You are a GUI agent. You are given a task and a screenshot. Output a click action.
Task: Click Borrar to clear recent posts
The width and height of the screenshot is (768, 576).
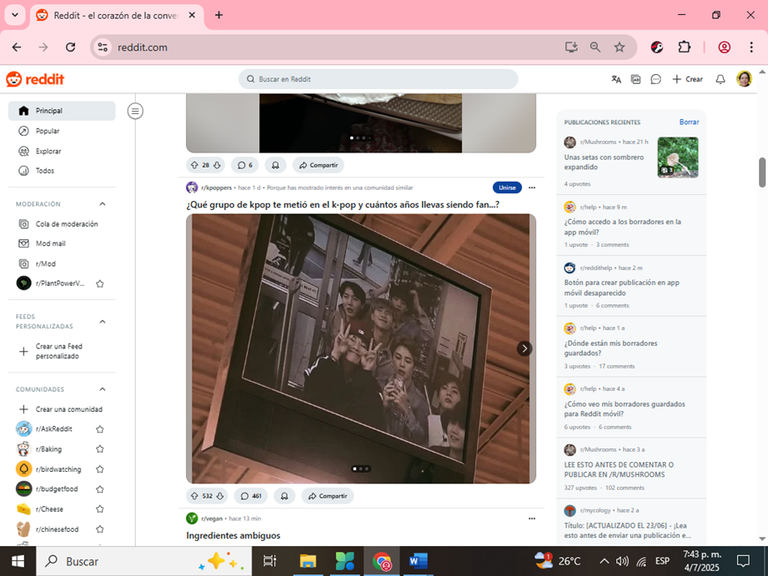point(689,122)
